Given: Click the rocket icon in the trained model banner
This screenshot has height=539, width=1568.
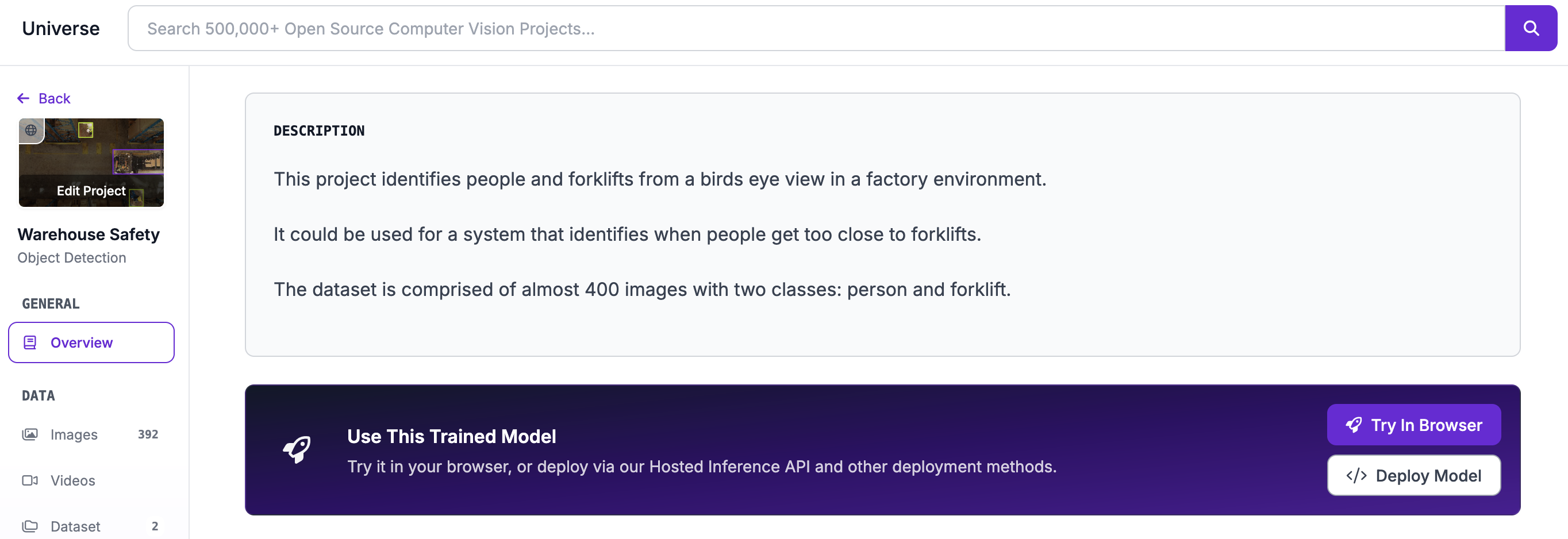Looking at the screenshot, I should click(298, 450).
